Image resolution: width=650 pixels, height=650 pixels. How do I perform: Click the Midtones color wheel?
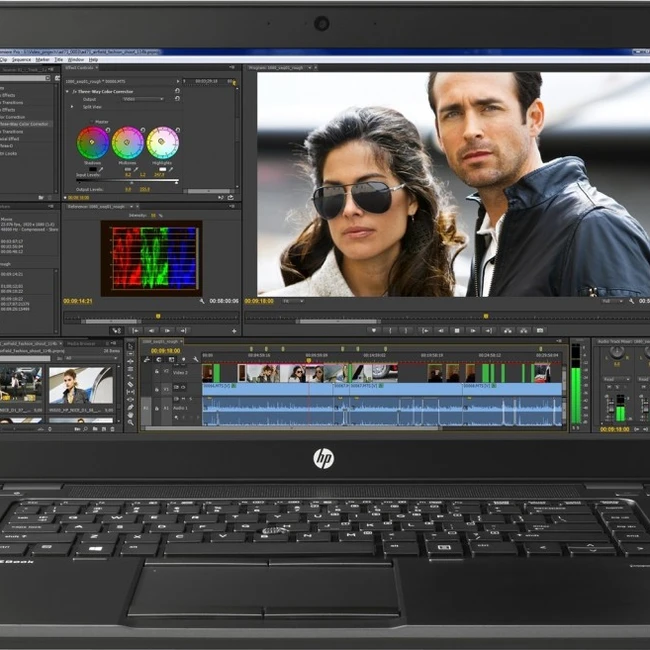click(x=128, y=143)
